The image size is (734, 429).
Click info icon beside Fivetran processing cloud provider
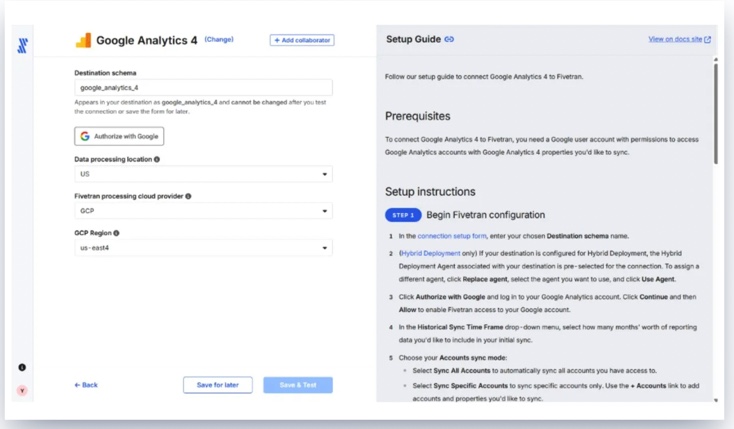[188, 196]
